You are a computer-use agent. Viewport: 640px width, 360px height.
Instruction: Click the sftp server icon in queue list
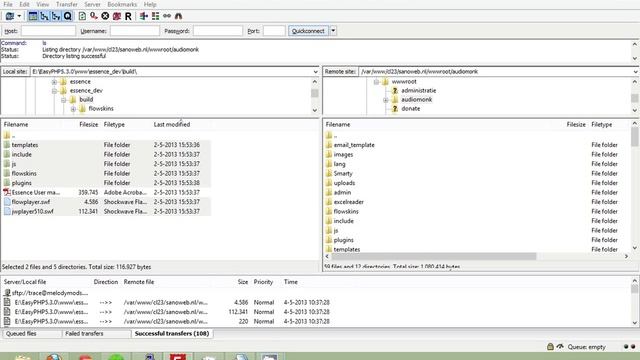7,293
